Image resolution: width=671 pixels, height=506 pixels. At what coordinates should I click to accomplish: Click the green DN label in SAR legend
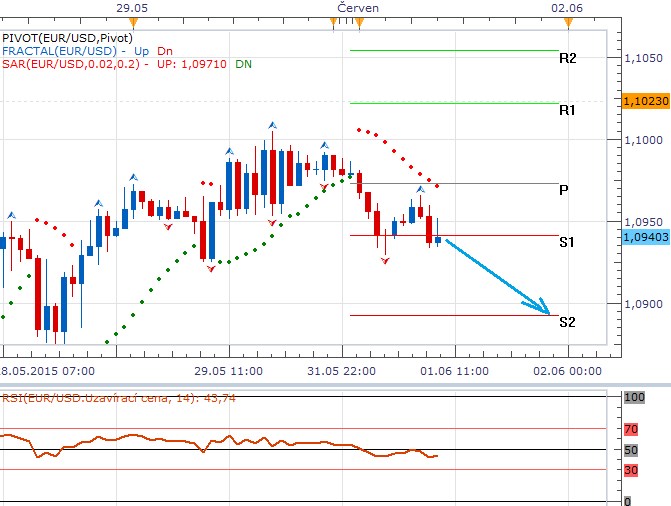[243, 64]
